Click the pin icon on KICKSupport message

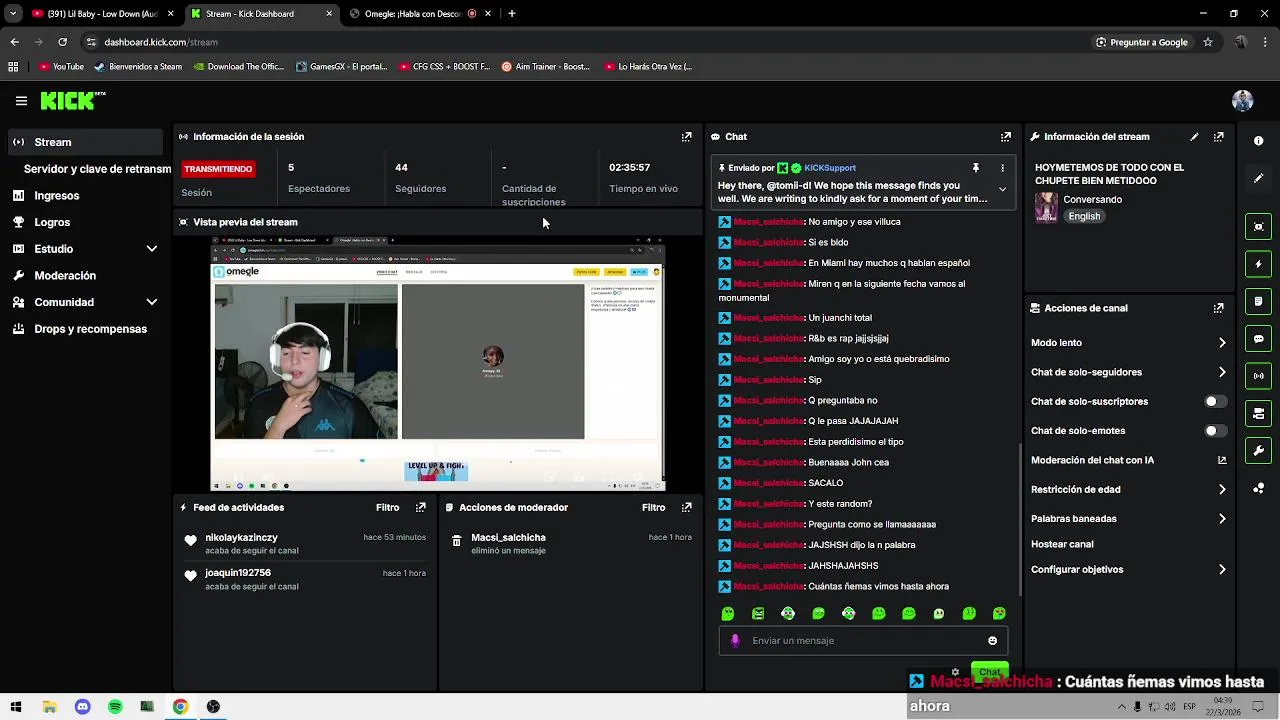(976, 168)
